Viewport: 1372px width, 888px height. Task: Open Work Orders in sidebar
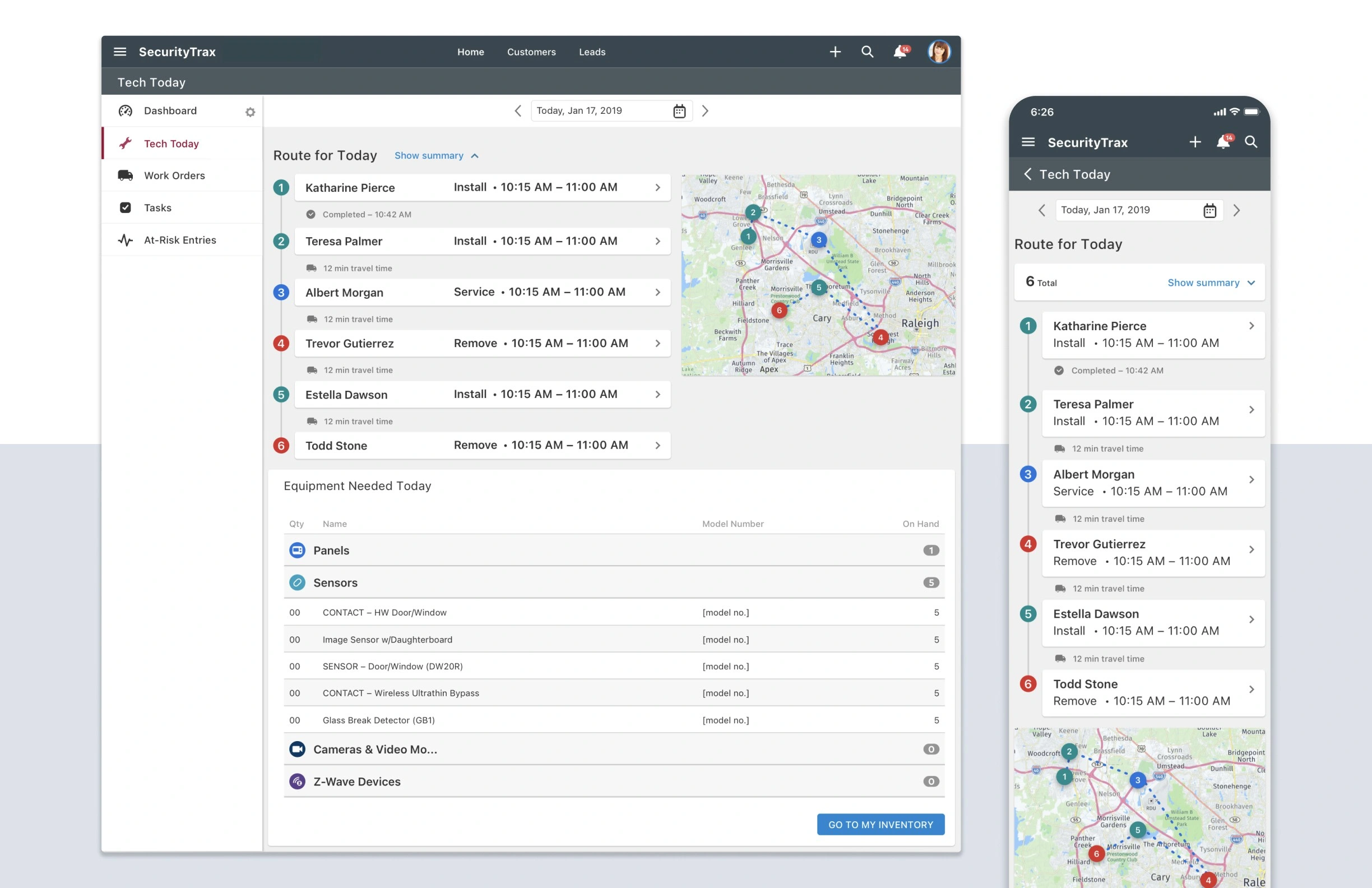pos(174,175)
